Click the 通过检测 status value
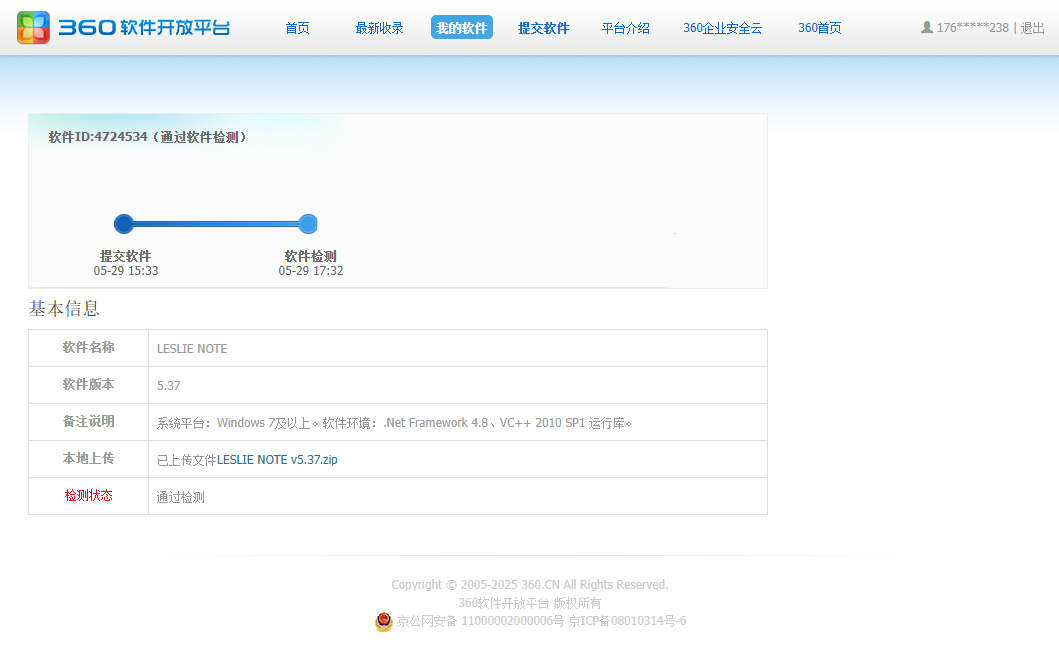1059x666 pixels. [x=180, y=497]
